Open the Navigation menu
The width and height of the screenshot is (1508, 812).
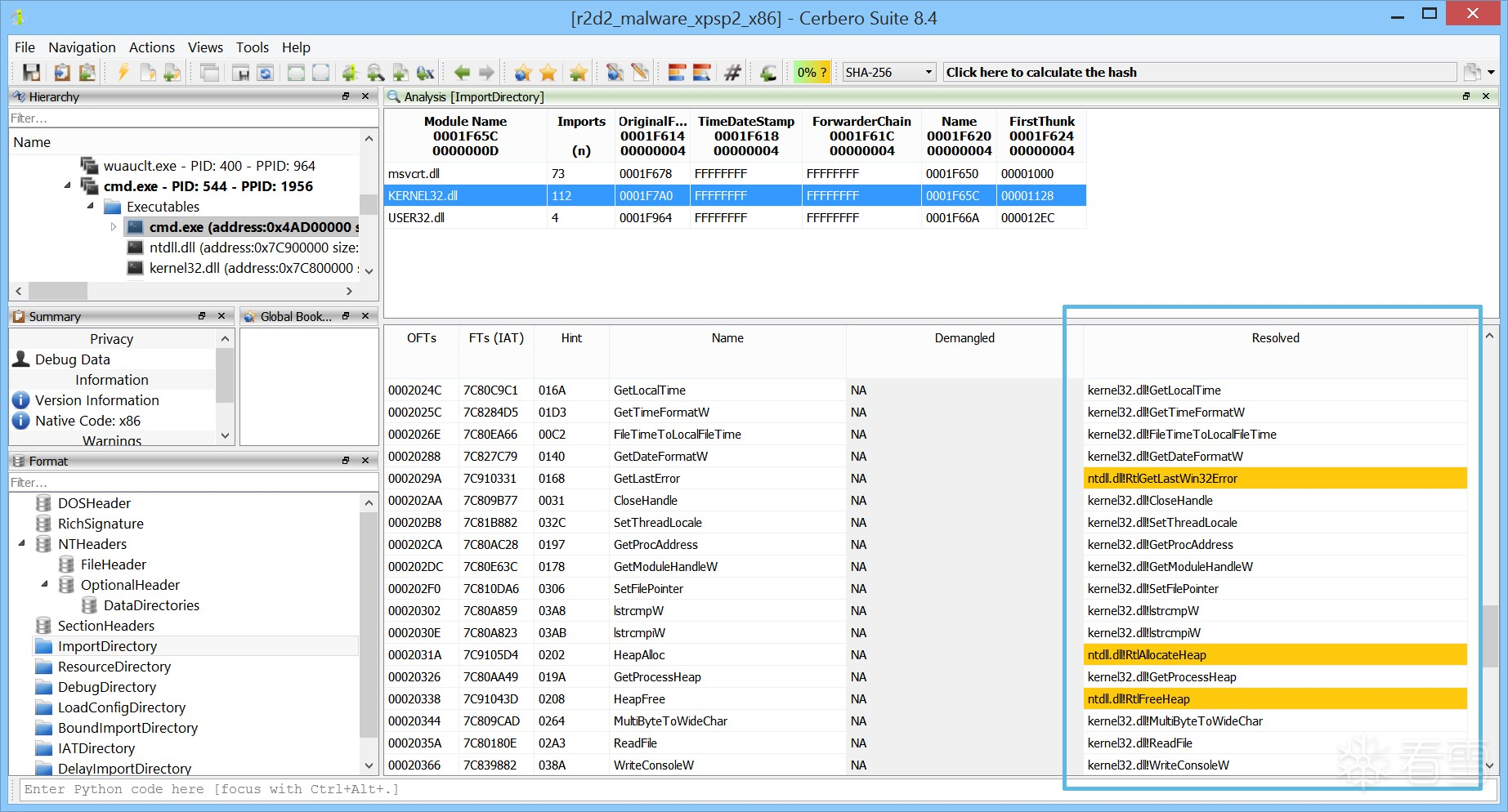coord(82,47)
